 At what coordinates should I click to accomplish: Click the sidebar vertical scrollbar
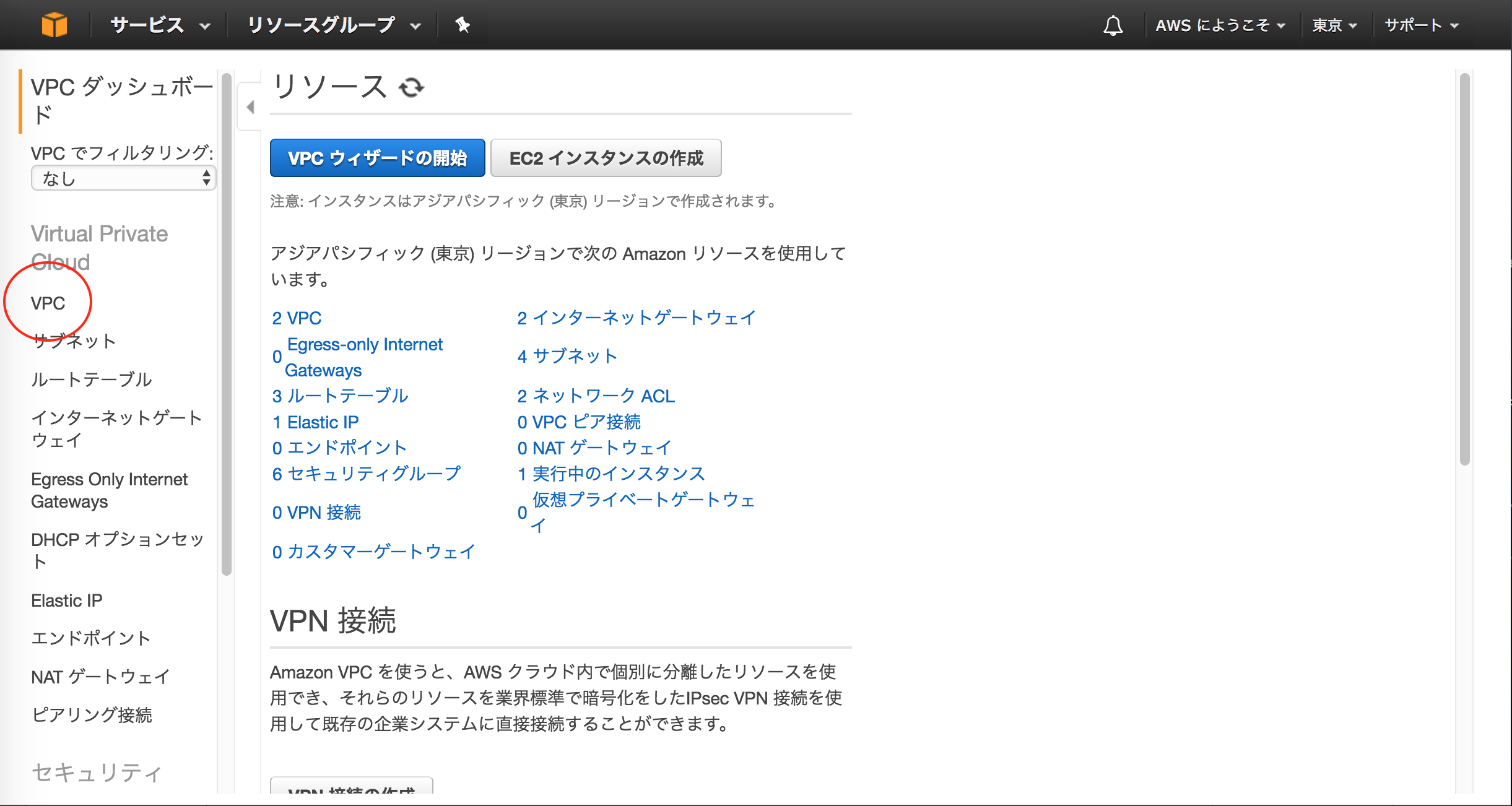click(x=226, y=324)
